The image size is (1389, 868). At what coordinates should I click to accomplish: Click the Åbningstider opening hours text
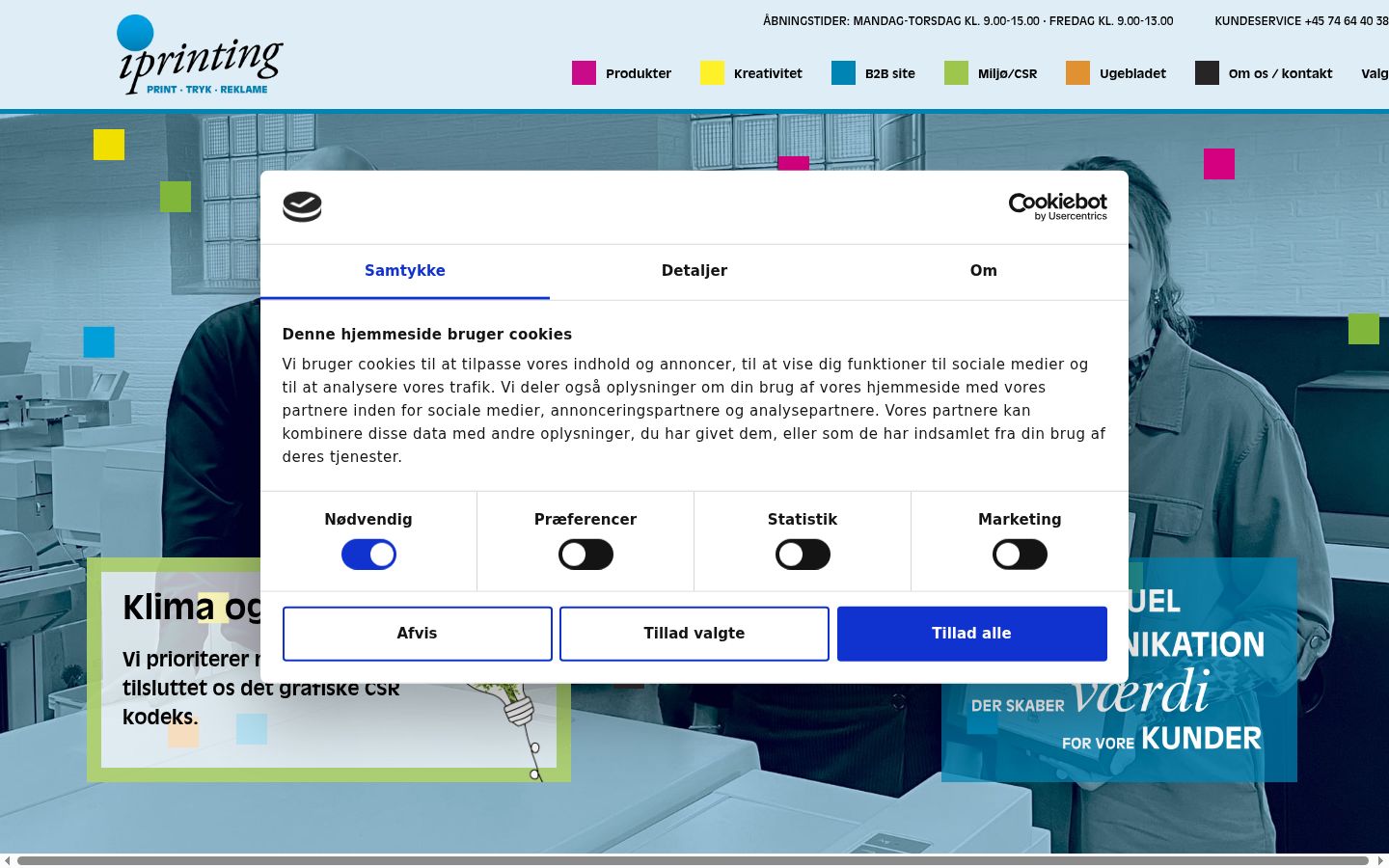(x=967, y=21)
